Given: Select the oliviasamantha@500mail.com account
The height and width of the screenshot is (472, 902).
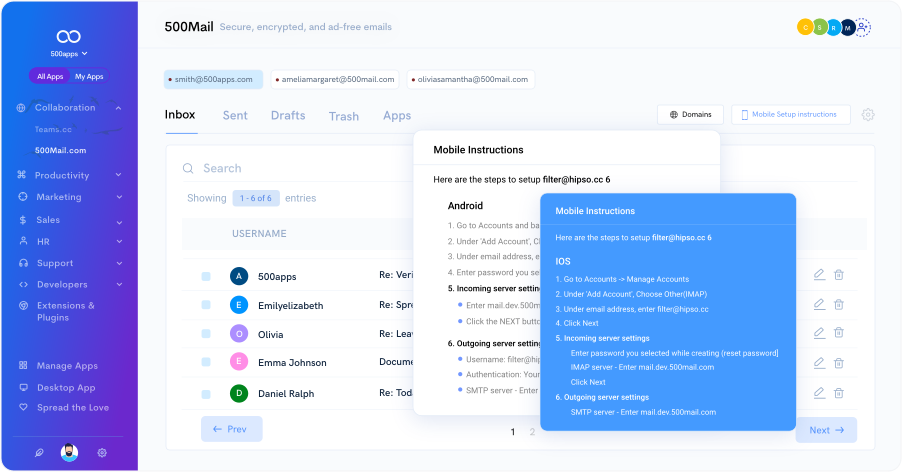Looking at the screenshot, I should (471, 79).
